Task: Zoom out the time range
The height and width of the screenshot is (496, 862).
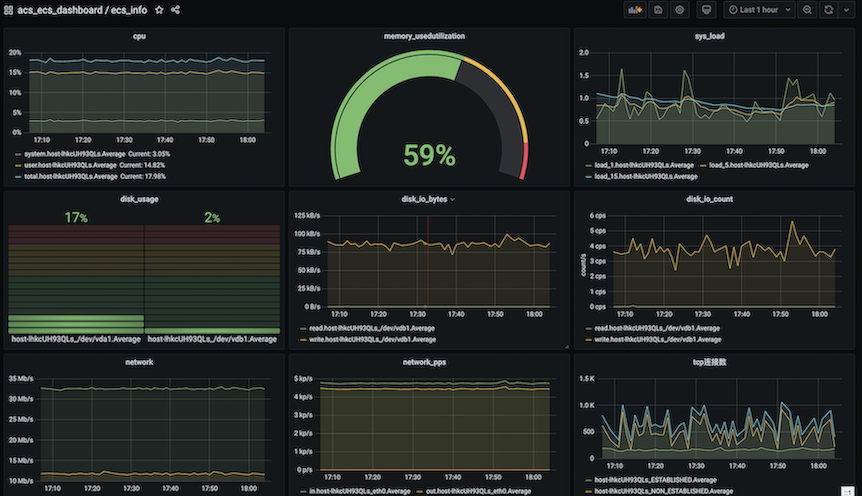Action: [807, 10]
